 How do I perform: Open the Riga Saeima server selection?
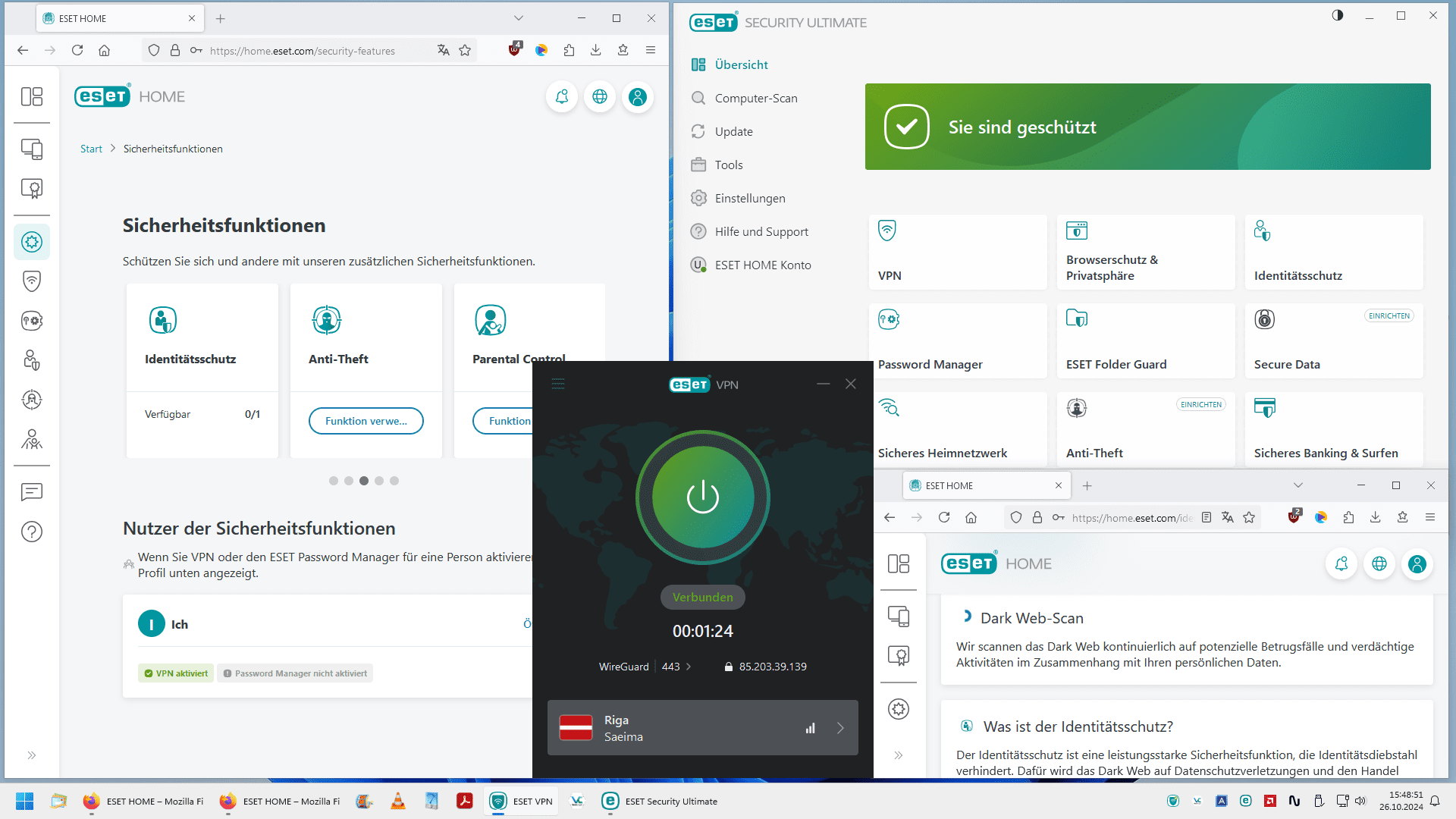[x=702, y=728]
